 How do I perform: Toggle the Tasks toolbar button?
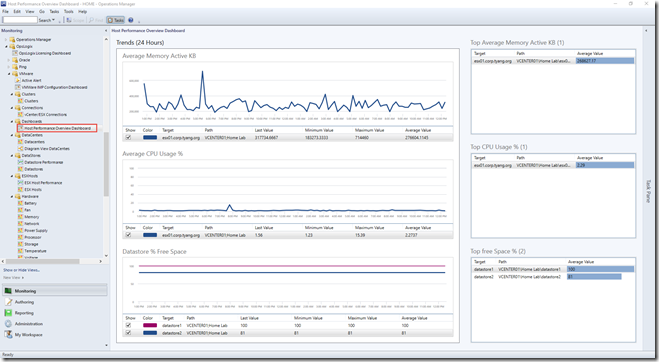click(116, 20)
